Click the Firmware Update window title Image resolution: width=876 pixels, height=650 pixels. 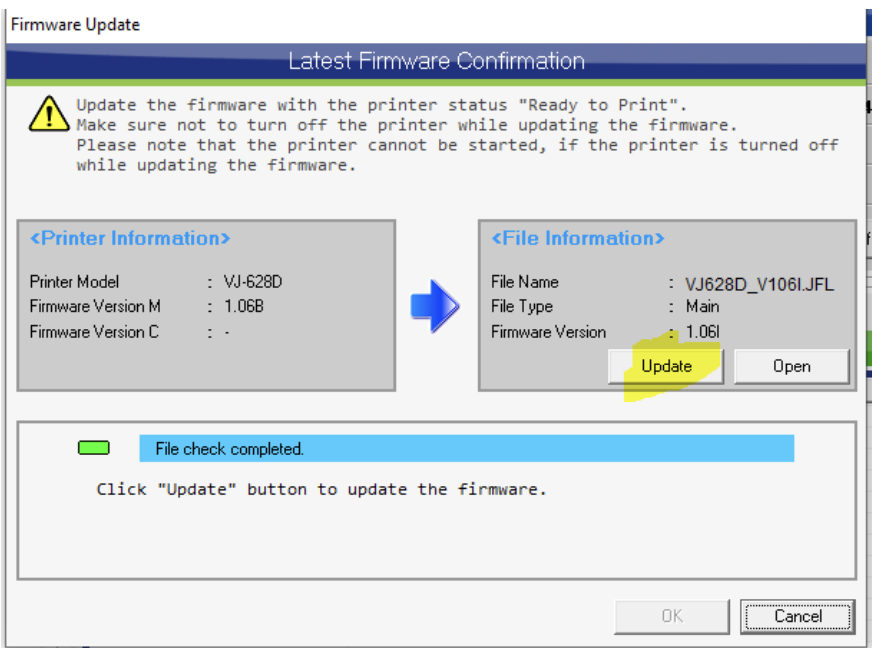[x=75, y=24]
